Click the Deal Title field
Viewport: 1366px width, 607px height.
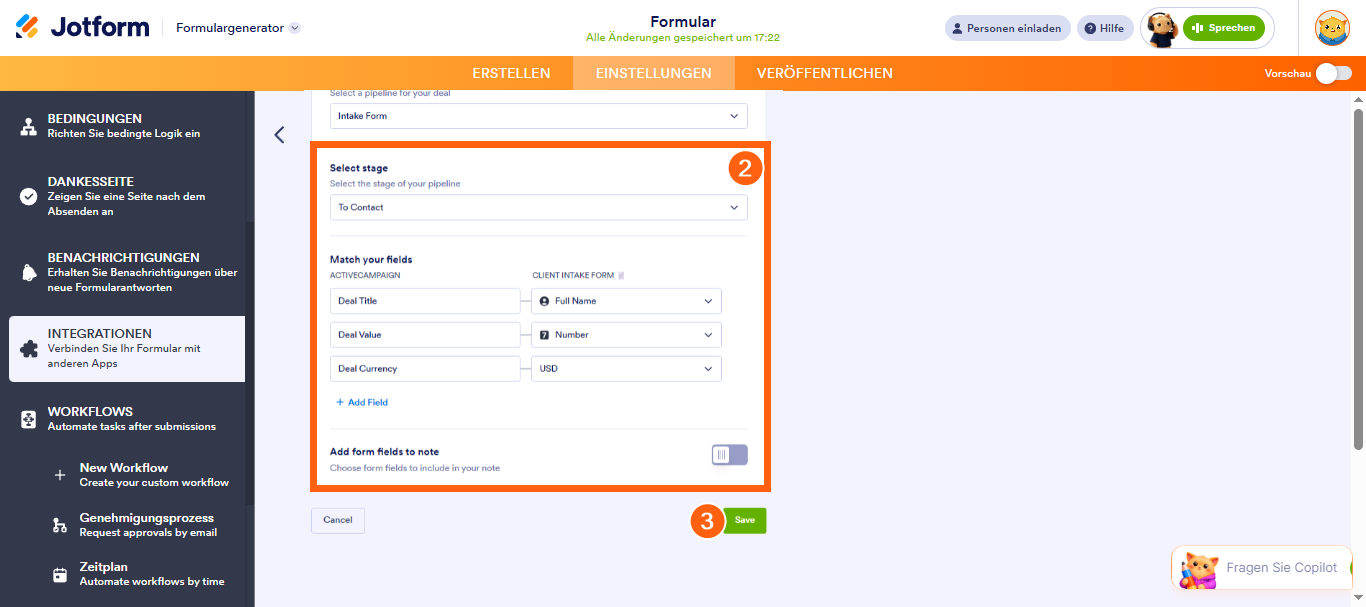(425, 301)
